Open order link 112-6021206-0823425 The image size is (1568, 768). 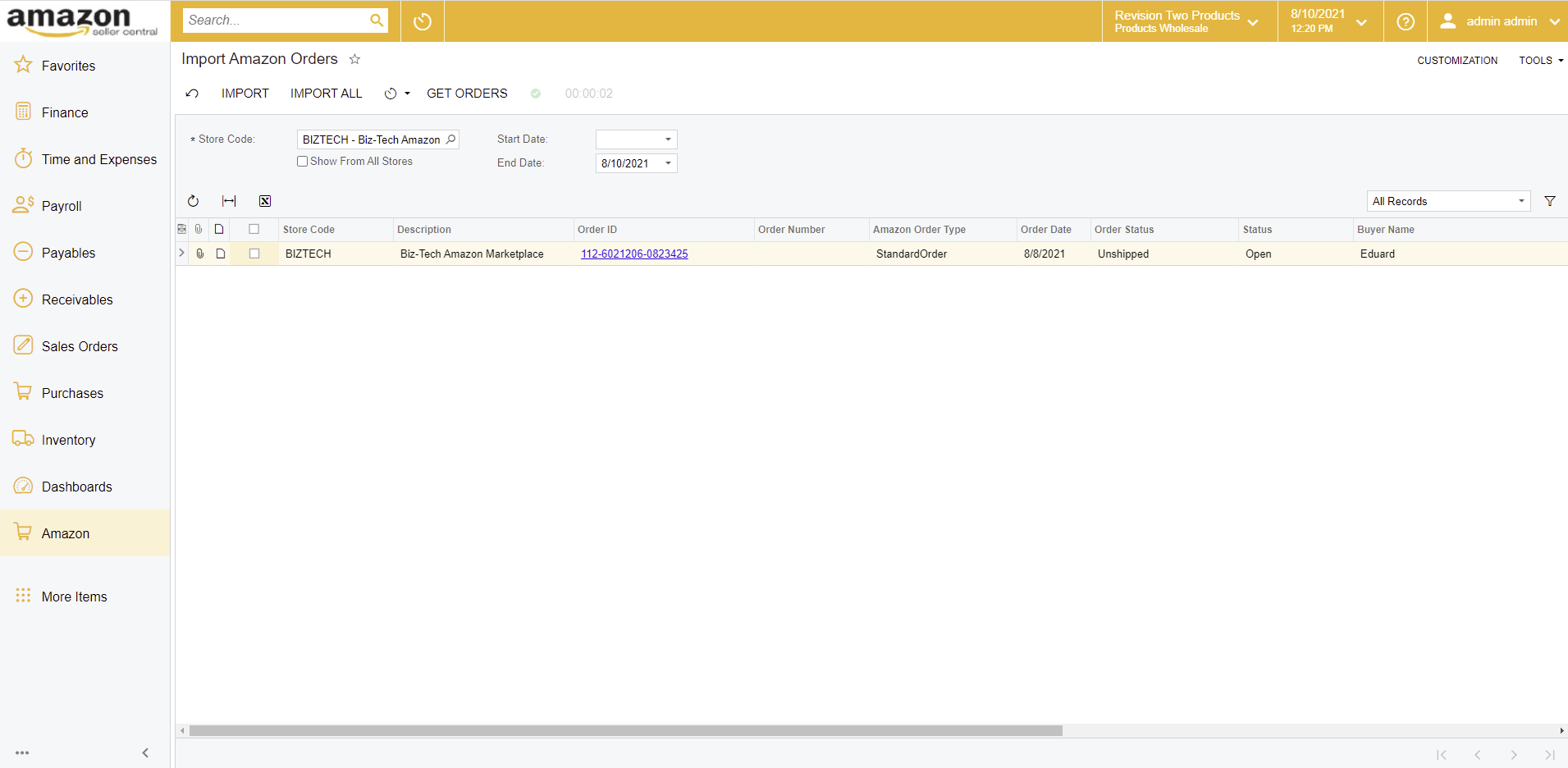click(634, 254)
